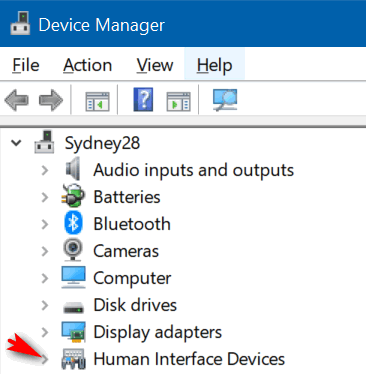The width and height of the screenshot is (366, 374).
Task: Select the 'Bluetooth' label
Action: [132, 224]
